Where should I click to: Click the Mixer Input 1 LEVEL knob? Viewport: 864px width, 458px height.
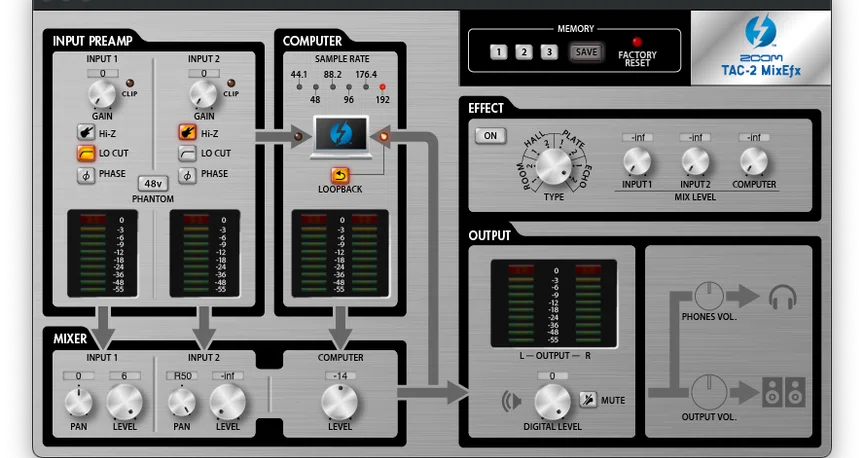[x=125, y=402]
